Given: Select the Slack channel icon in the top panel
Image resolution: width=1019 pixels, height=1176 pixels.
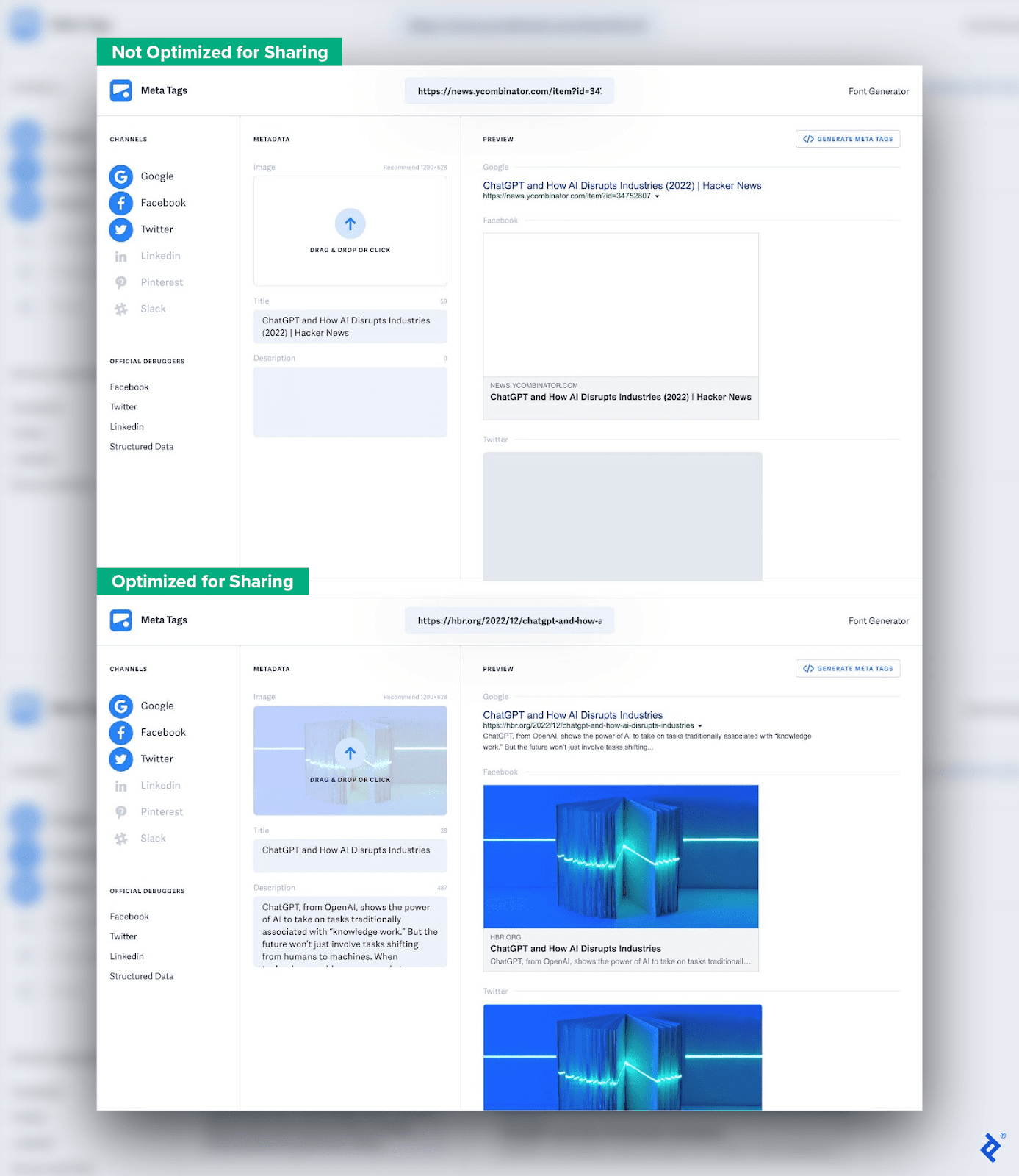Looking at the screenshot, I should coord(120,309).
